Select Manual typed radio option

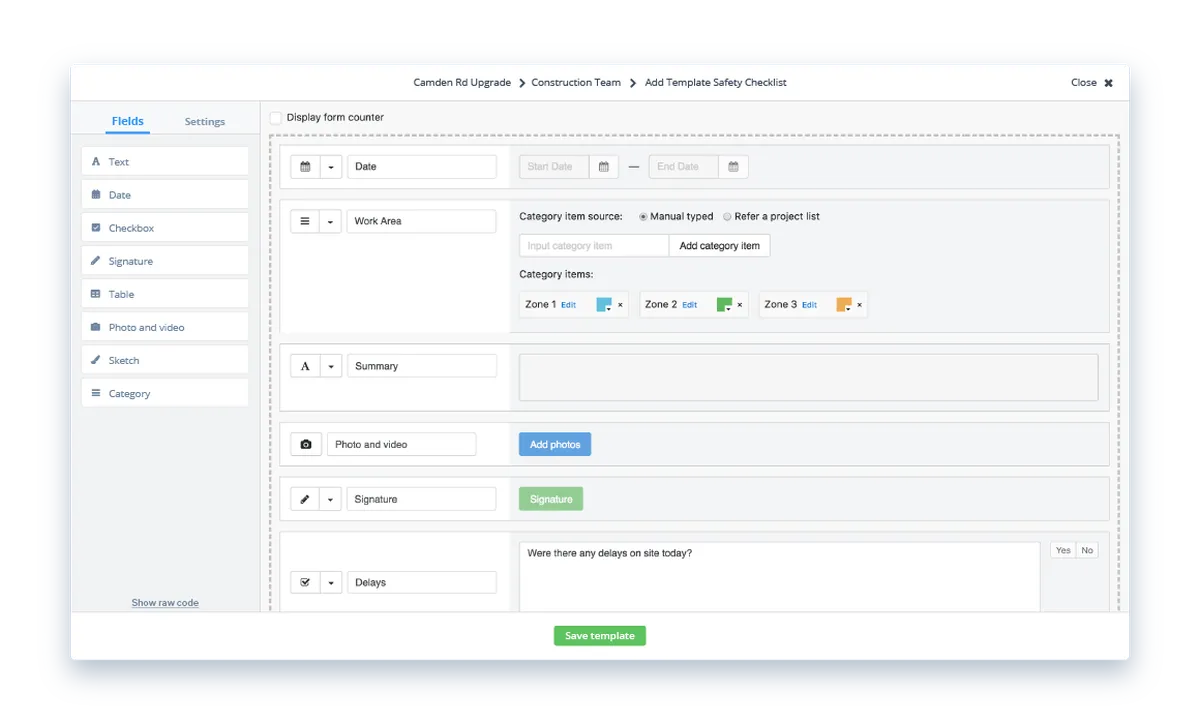(x=643, y=216)
